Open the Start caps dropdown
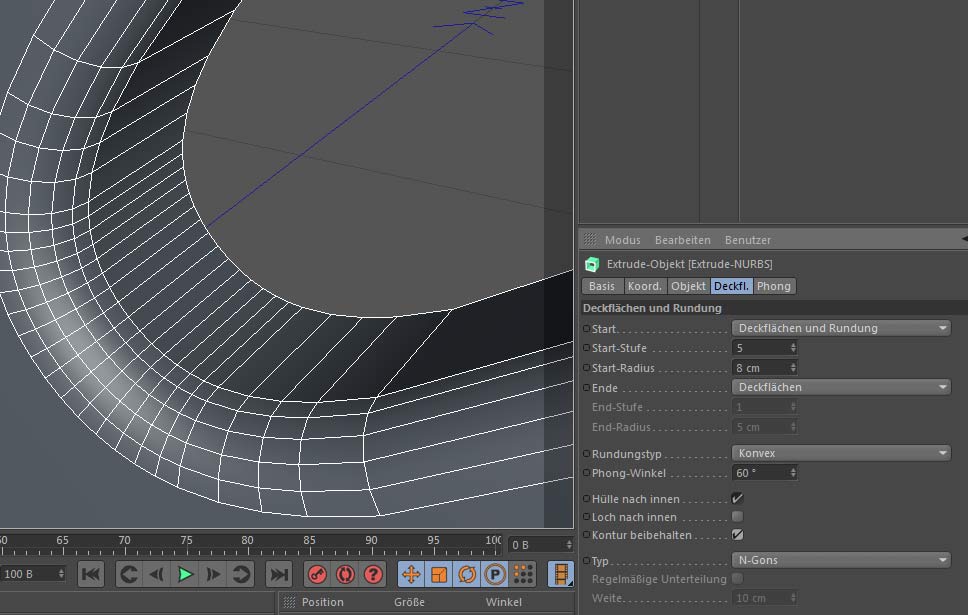The width and height of the screenshot is (968, 615). pos(840,328)
